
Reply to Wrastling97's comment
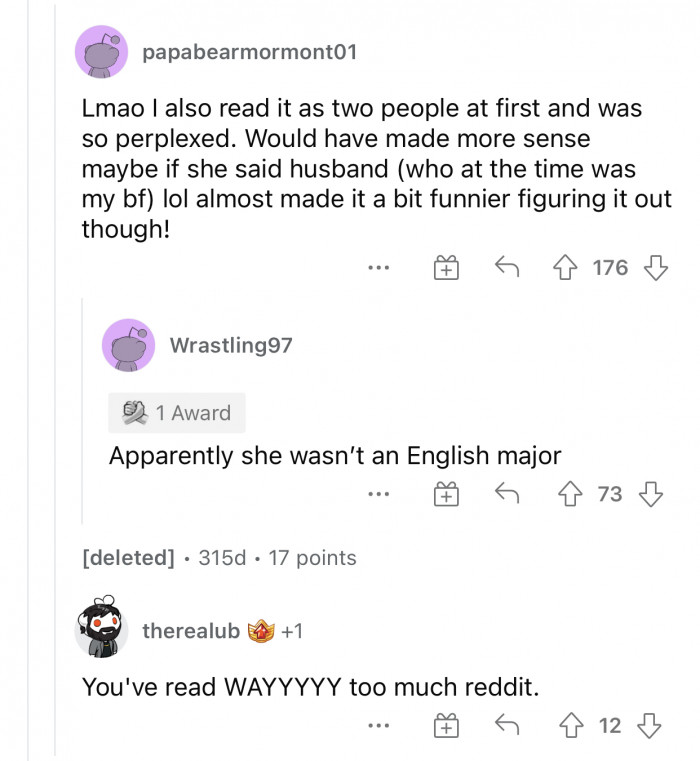tap(507, 494)
